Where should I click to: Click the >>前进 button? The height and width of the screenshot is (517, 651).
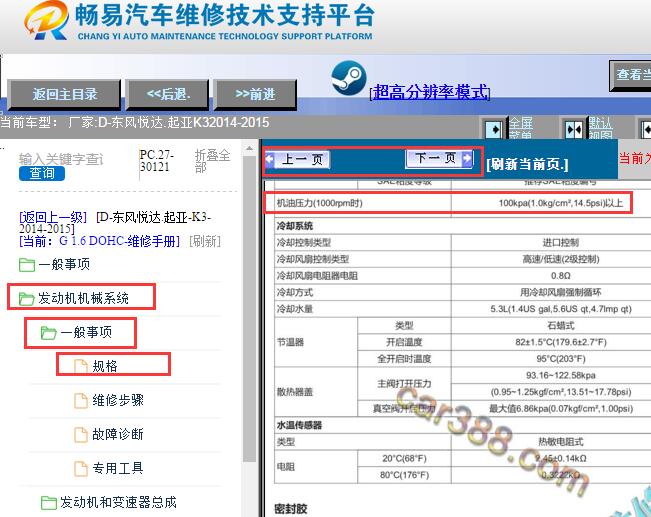[255, 94]
